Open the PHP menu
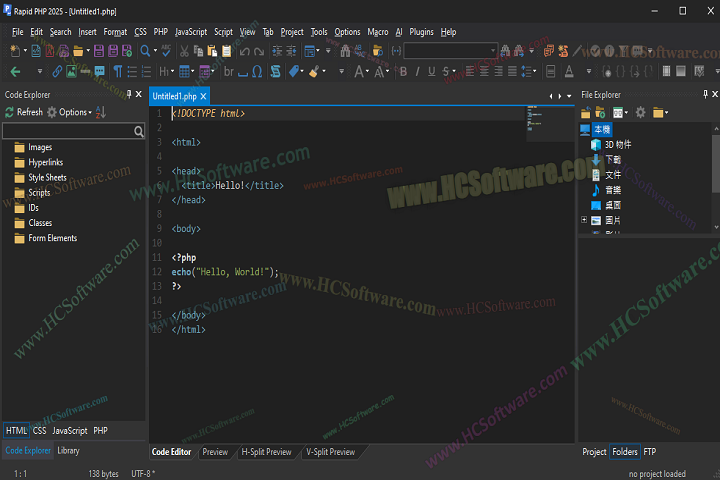Image resolution: width=720 pixels, height=480 pixels. (161, 32)
